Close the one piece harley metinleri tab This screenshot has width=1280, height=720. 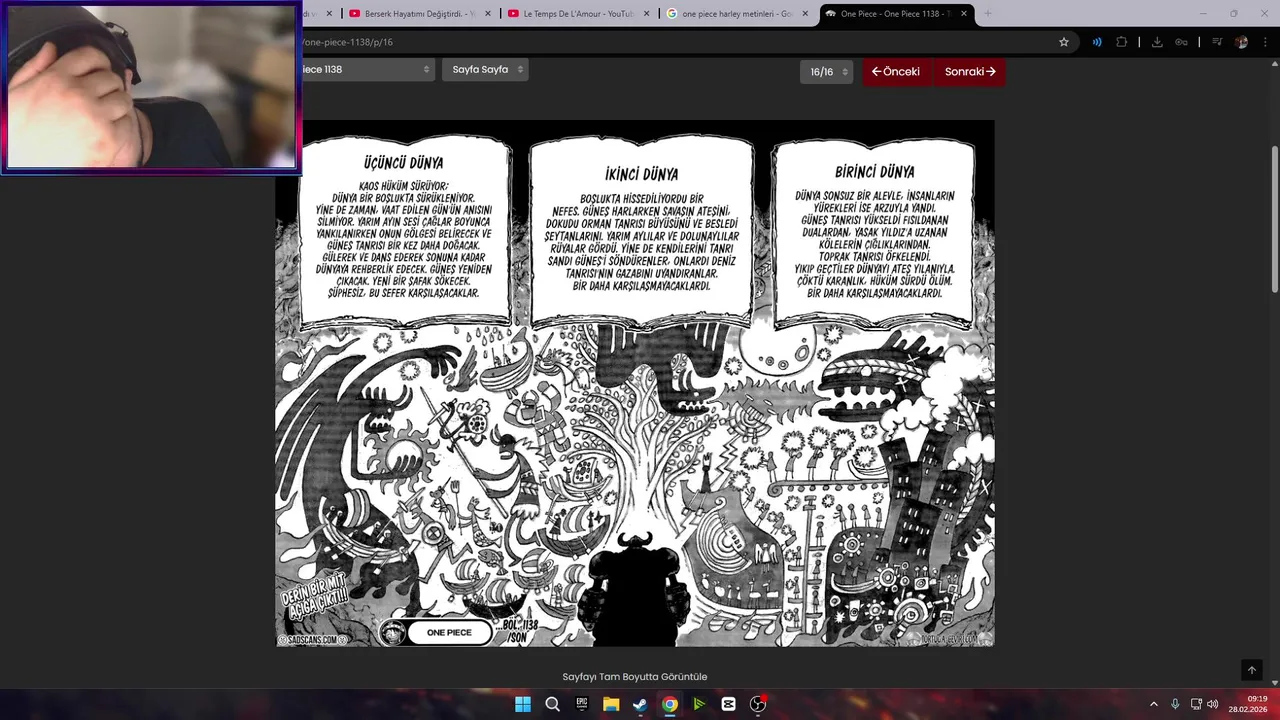click(805, 14)
